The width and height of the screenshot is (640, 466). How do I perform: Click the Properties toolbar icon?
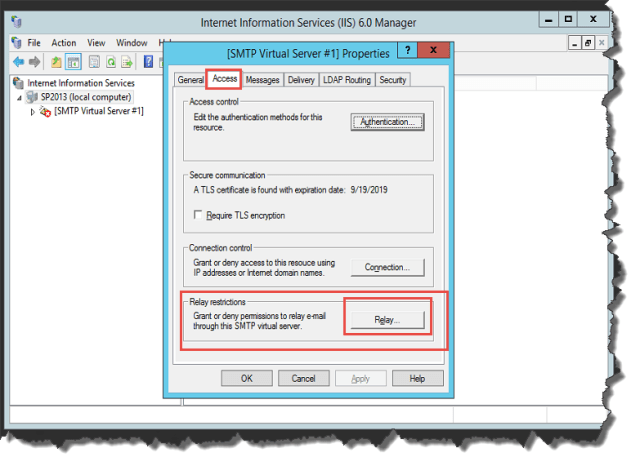pos(94,62)
